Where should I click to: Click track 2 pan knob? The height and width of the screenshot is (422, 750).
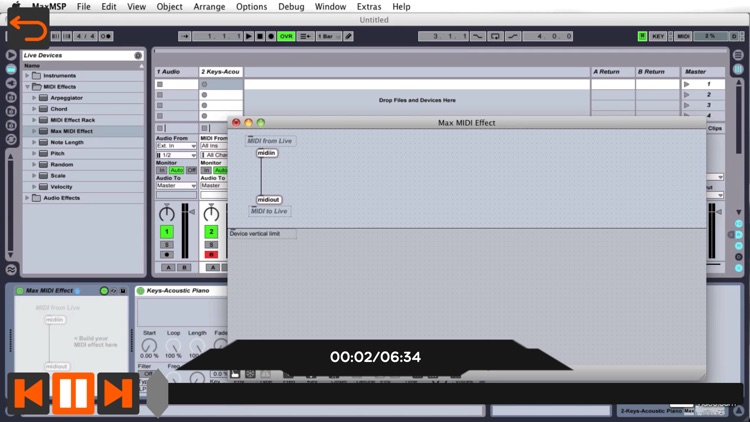pyautogui.click(x=211, y=213)
